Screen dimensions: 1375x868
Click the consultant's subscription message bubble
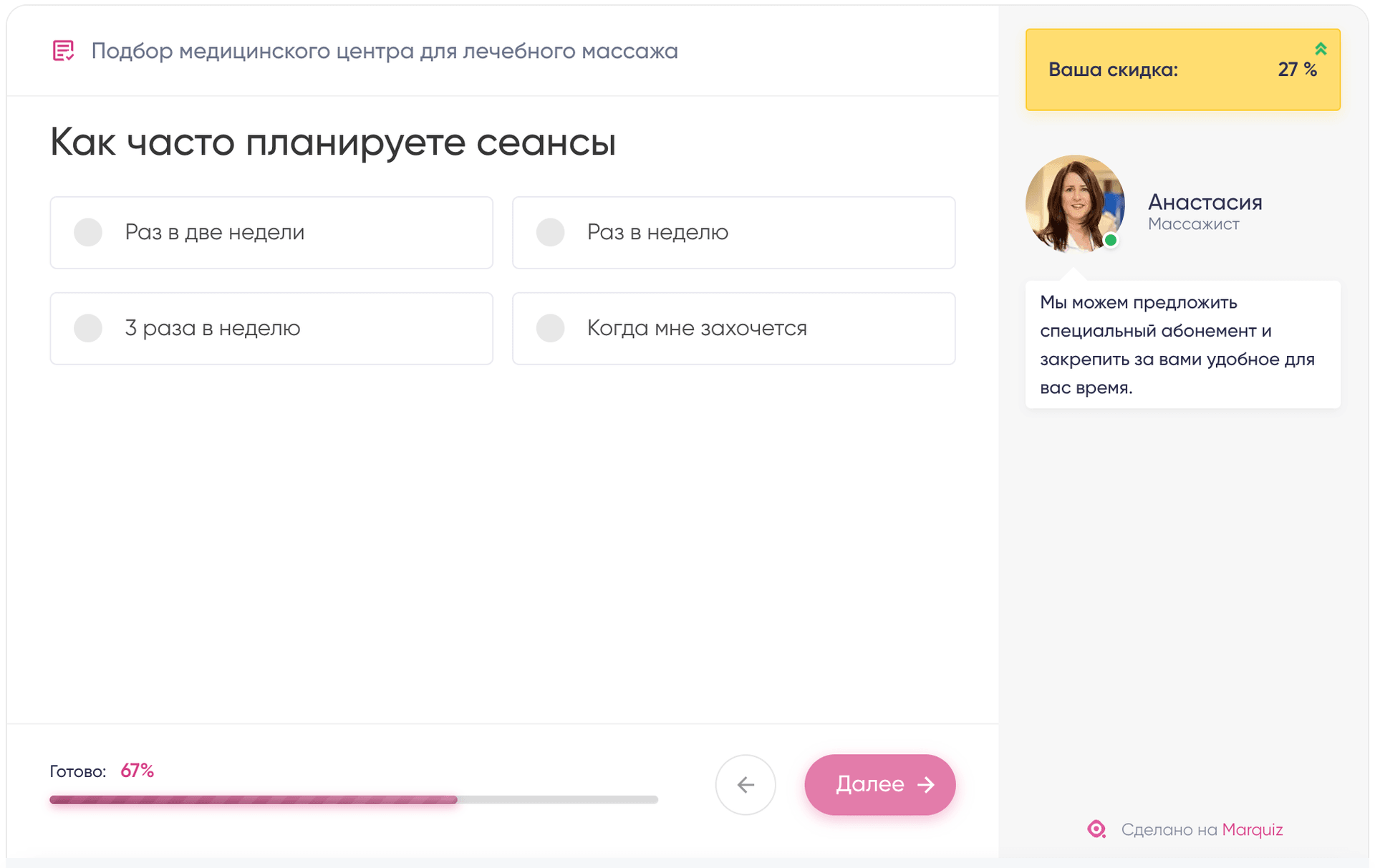pos(1182,344)
